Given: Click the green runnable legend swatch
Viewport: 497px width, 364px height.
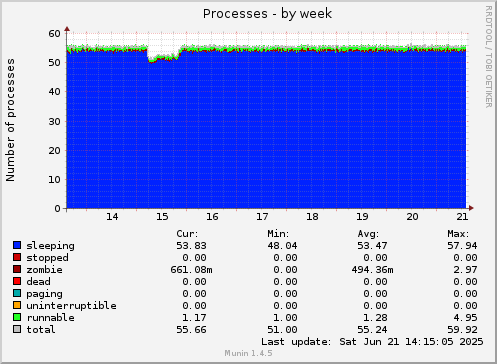Looking at the screenshot, I should pyautogui.click(x=17, y=317).
